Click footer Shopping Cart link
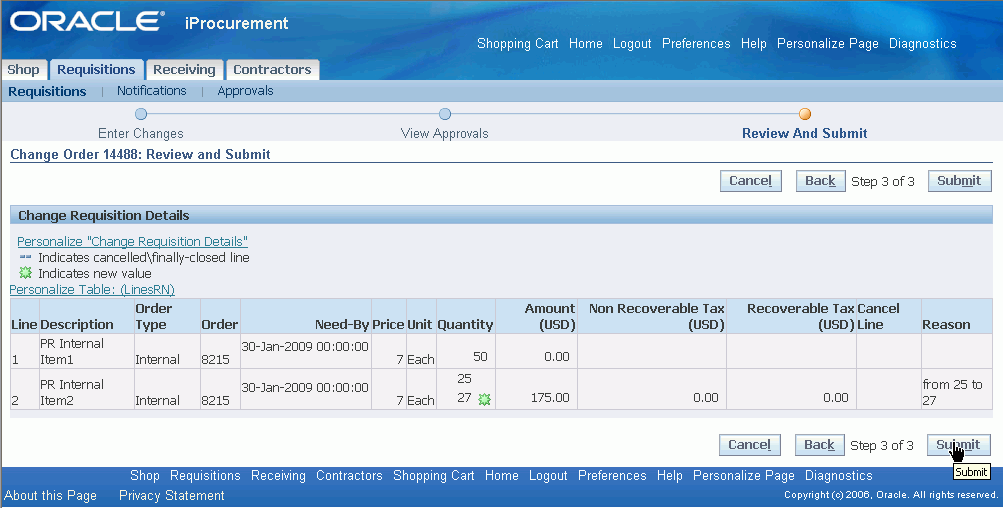This screenshot has width=1003, height=508. point(434,475)
